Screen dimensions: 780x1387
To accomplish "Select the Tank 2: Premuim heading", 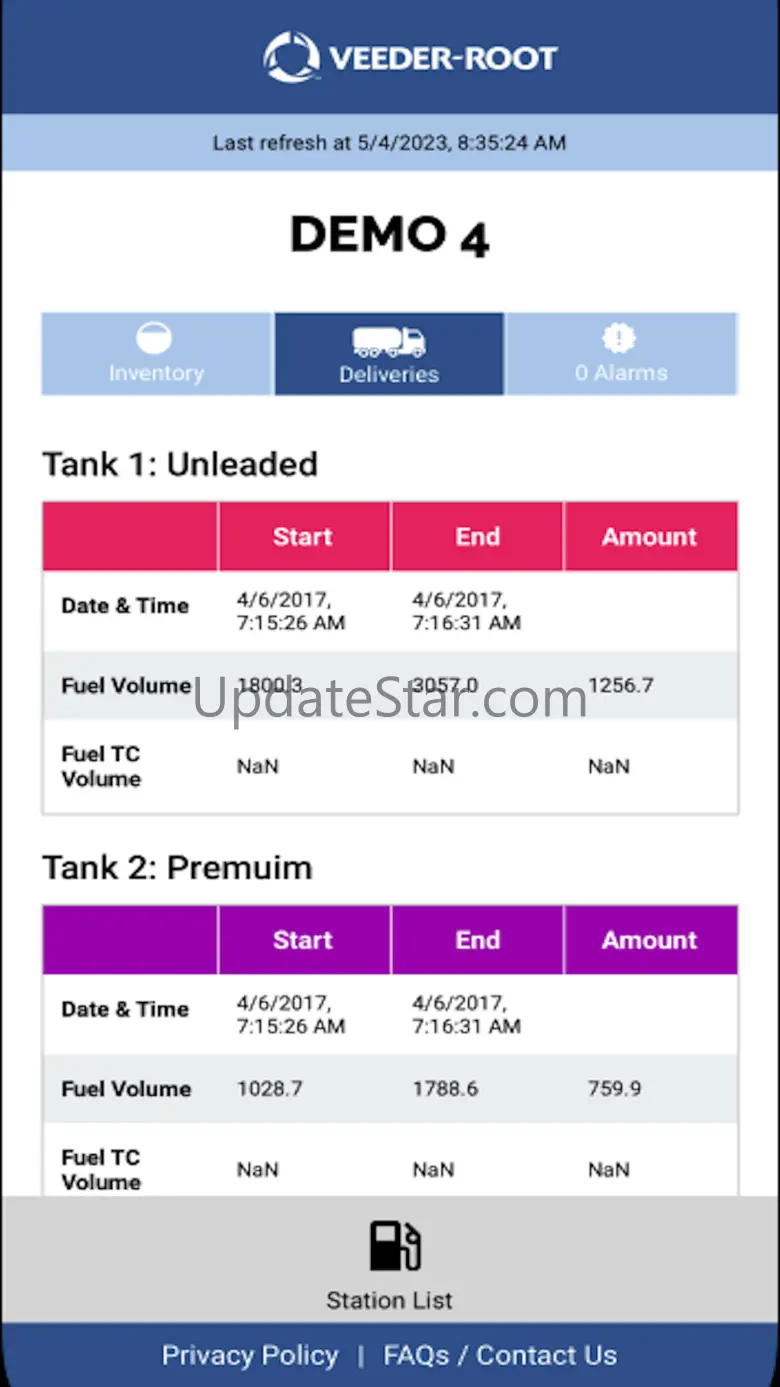I will click(177, 867).
